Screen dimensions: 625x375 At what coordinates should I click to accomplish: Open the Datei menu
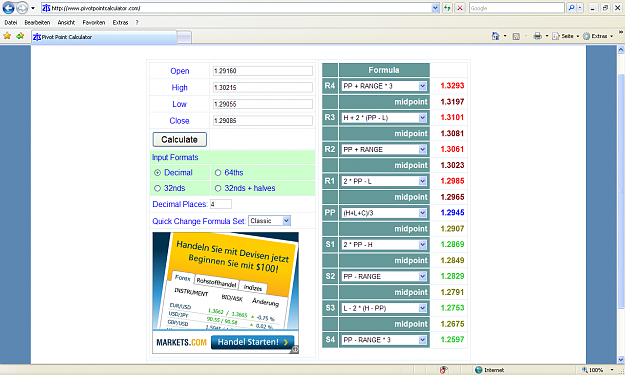11,22
